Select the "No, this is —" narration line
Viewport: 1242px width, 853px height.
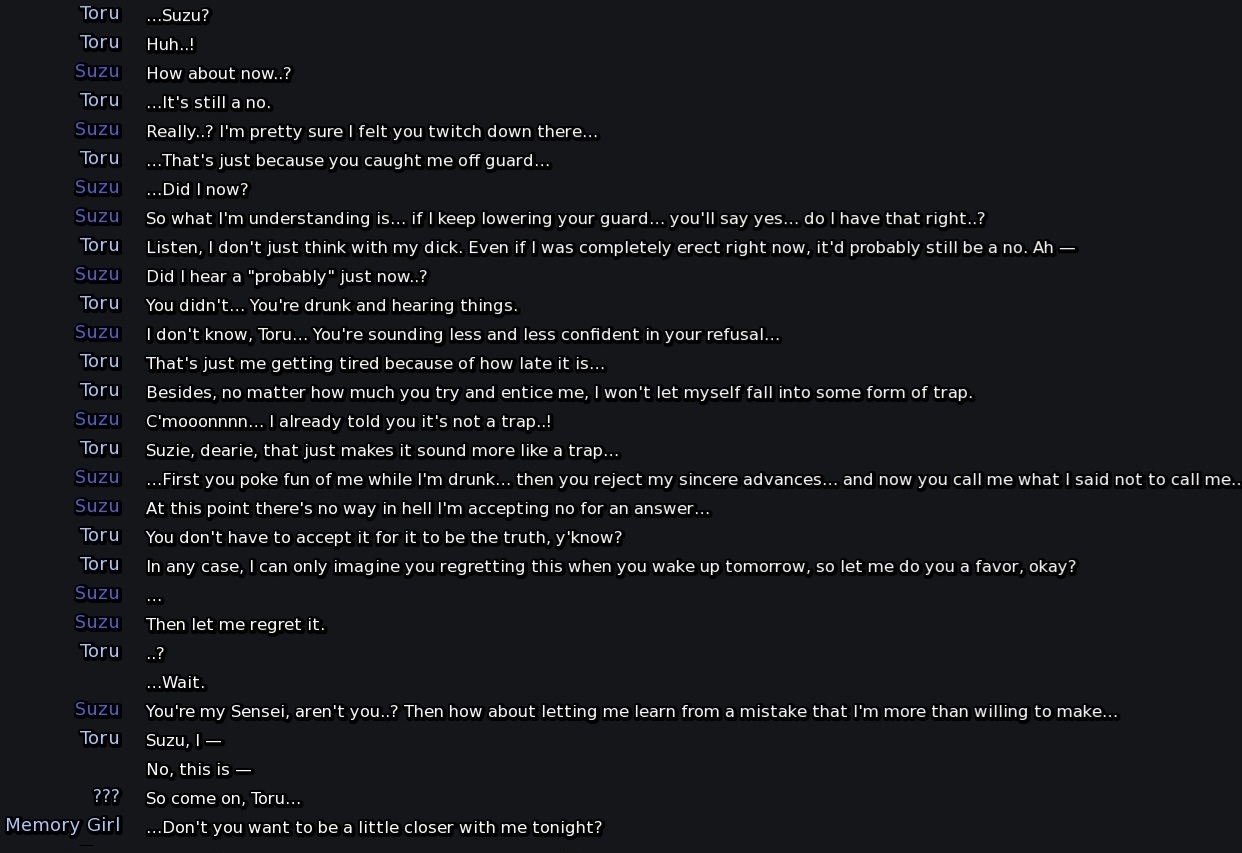point(199,770)
